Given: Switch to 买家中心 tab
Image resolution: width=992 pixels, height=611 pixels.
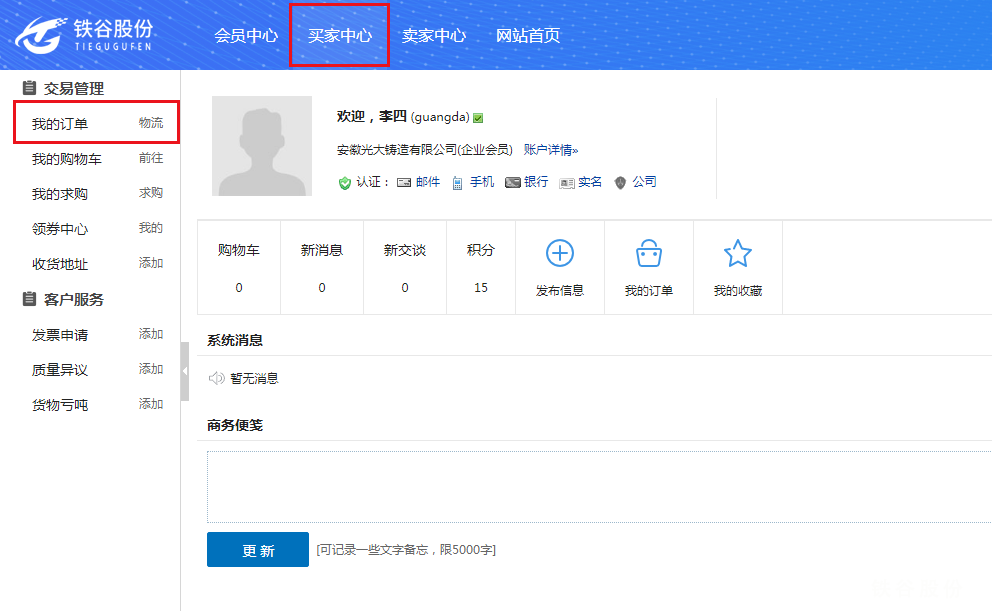Looking at the screenshot, I should point(339,36).
